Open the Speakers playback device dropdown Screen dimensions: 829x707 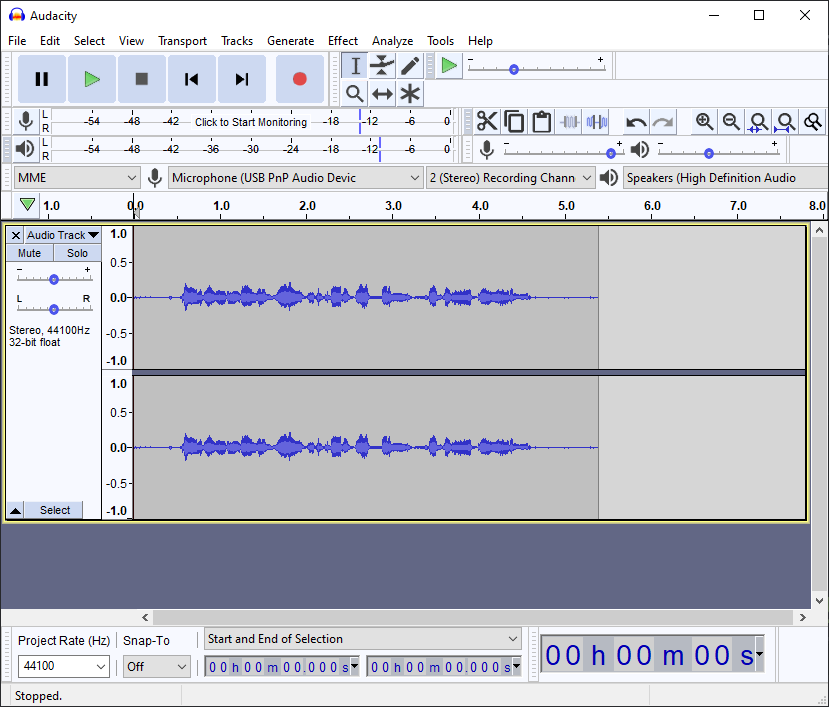(x=725, y=178)
